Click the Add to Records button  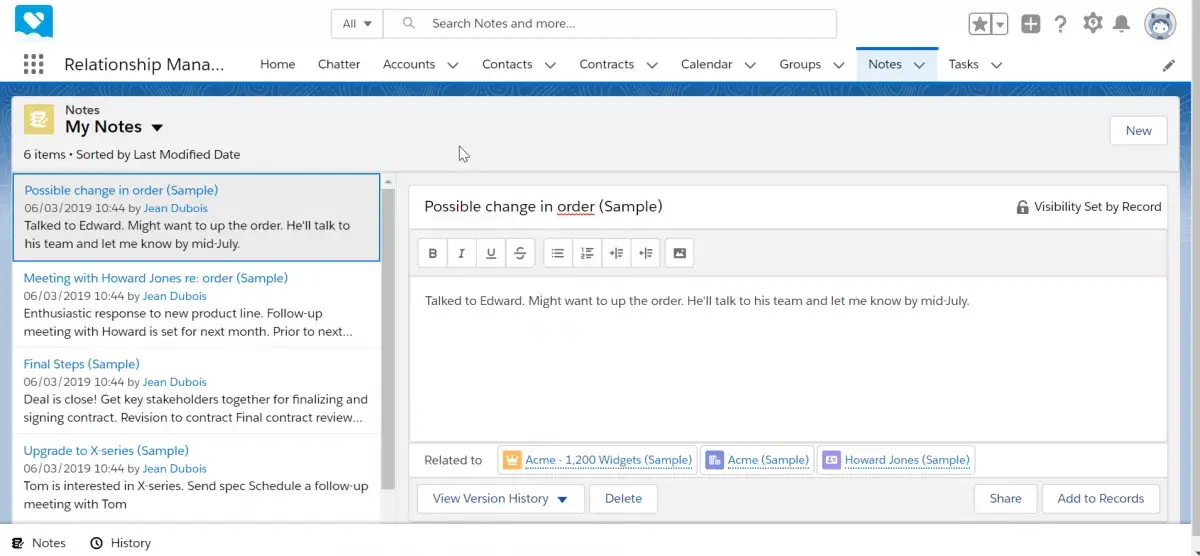(1101, 499)
